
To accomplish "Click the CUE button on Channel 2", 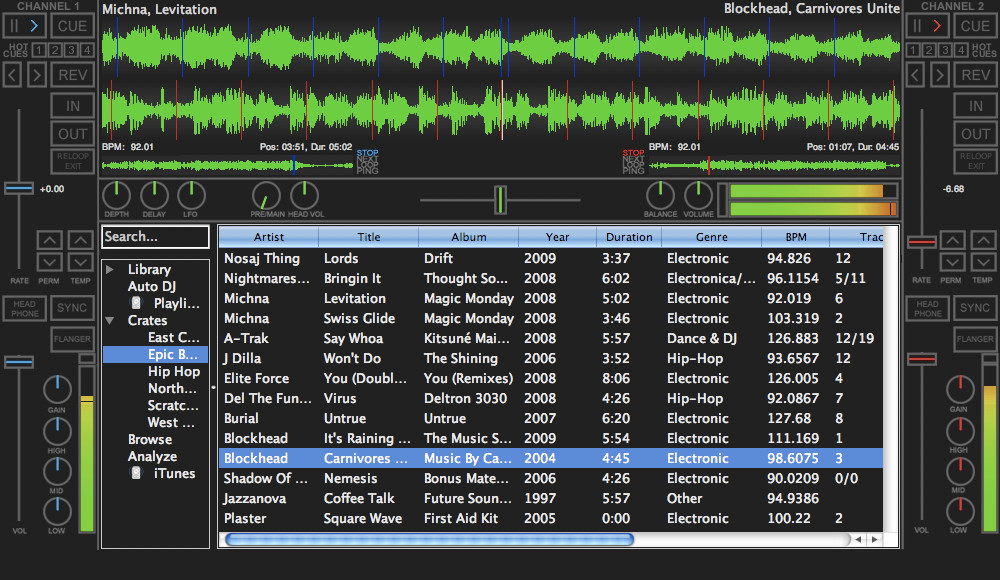I will (972, 26).
